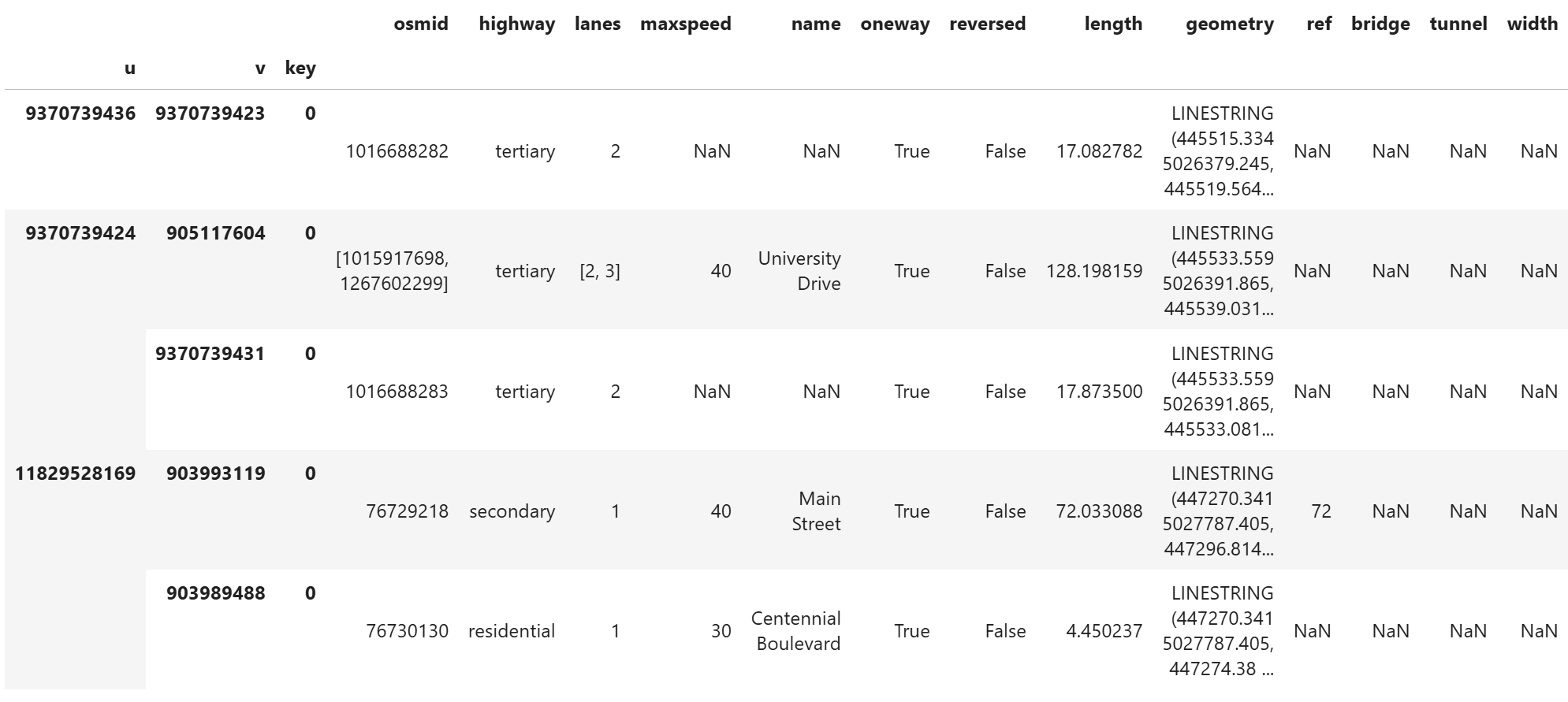Click the Centennial Boulevard name cell
Screen dimensions: 1568x702
[795, 631]
